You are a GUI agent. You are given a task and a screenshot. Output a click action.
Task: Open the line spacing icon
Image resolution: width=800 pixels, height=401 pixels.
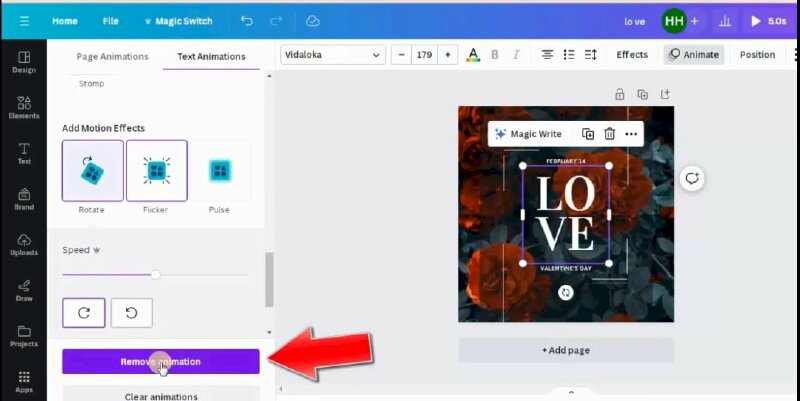coord(590,54)
